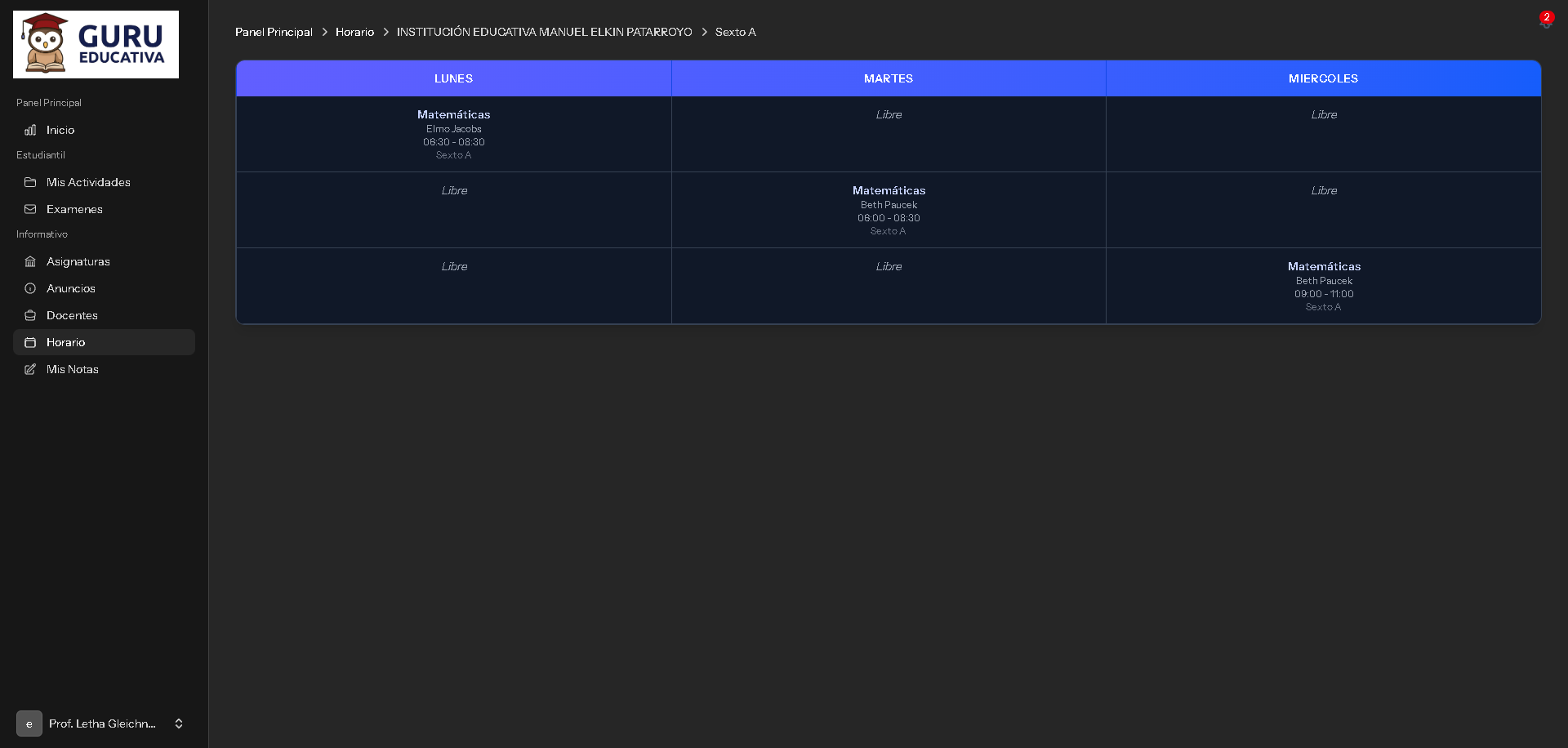Click the Inicio bar chart icon

(x=30, y=130)
